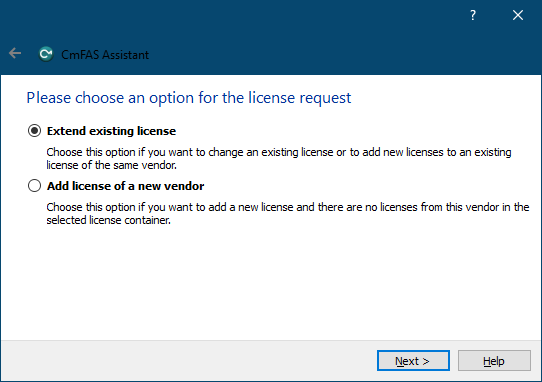Click the blank white area below the options
Screen dimensions: 542x382
[x=270, y=283]
